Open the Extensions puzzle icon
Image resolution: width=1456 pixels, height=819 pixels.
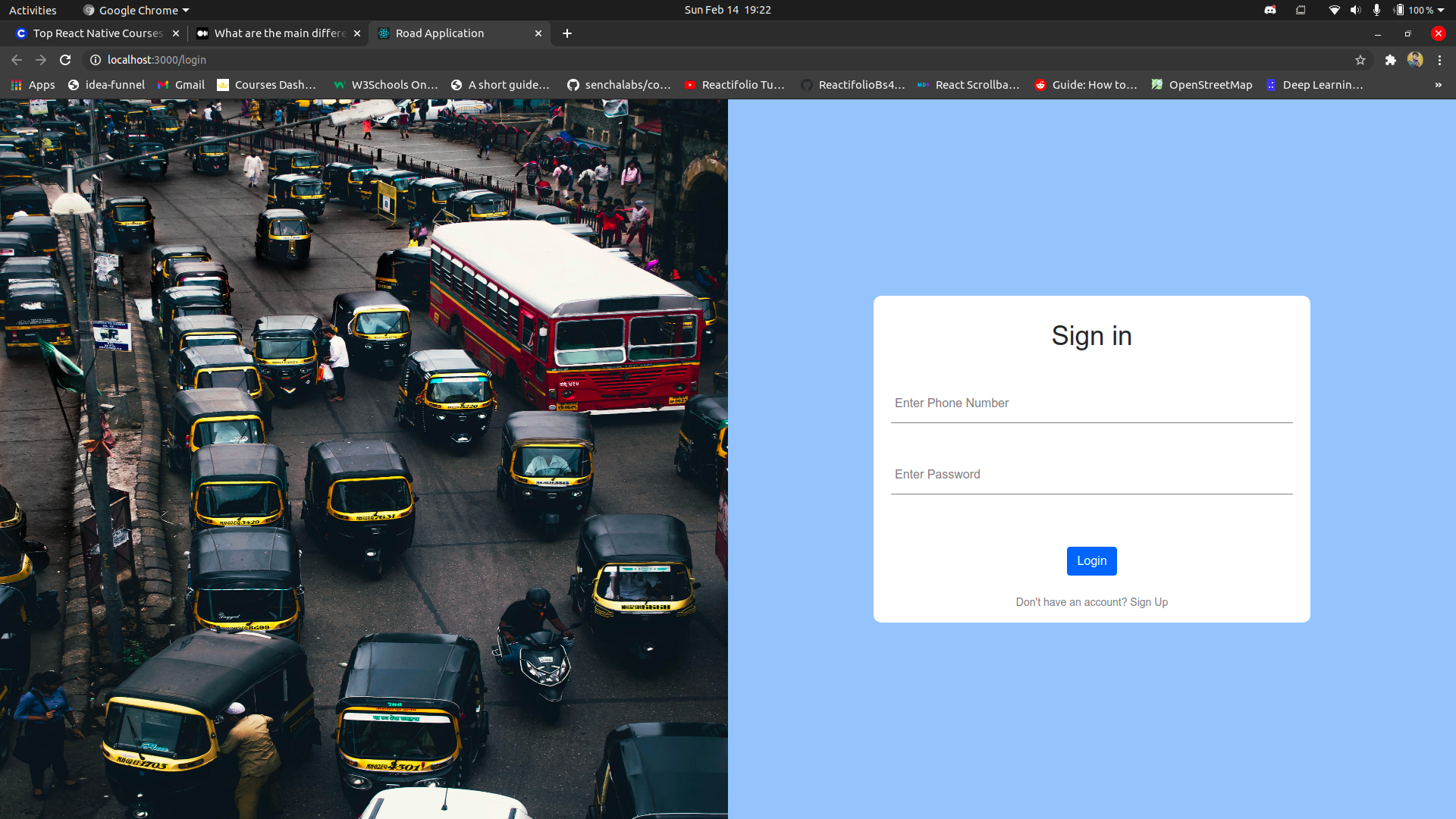click(x=1390, y=60)
